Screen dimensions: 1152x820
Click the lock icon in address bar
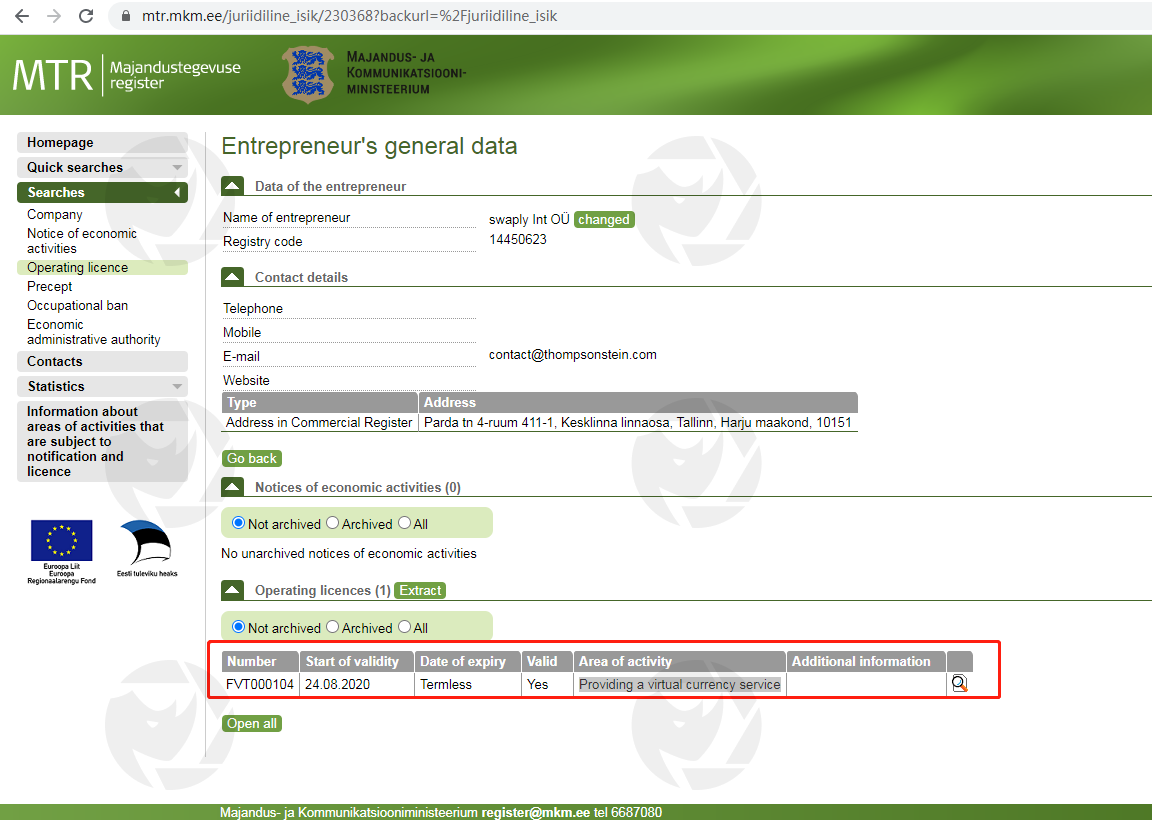pos(125,16)
